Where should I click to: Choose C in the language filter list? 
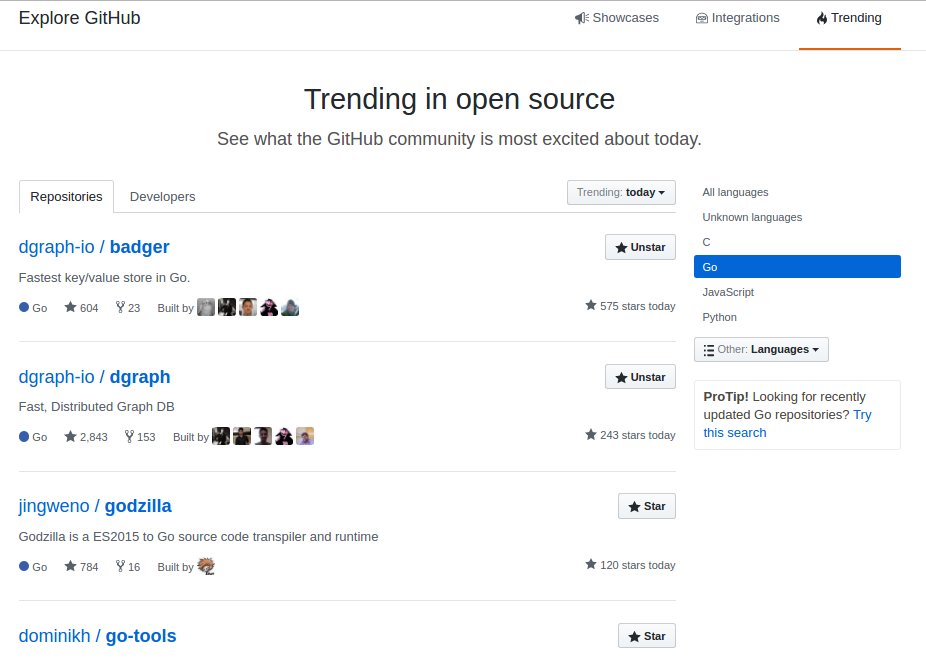[x=706, y=242]
